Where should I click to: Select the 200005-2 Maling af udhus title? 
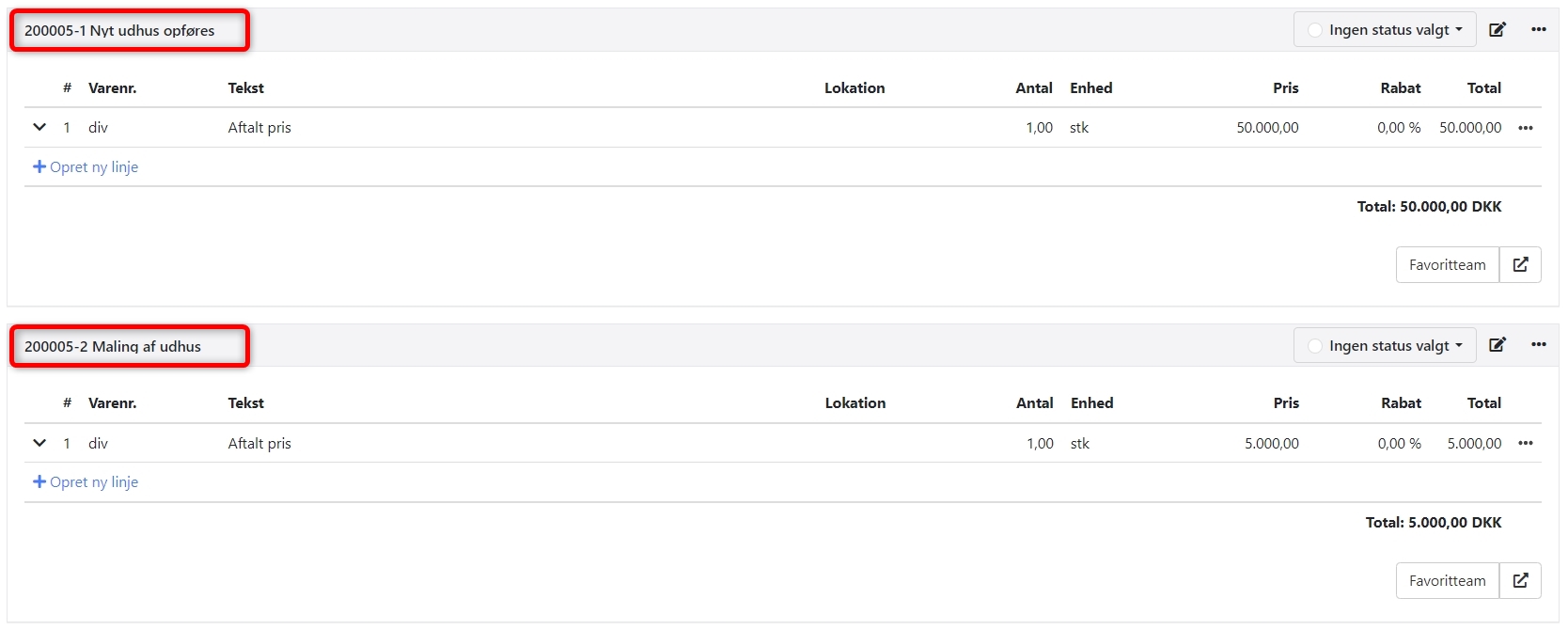113,347
